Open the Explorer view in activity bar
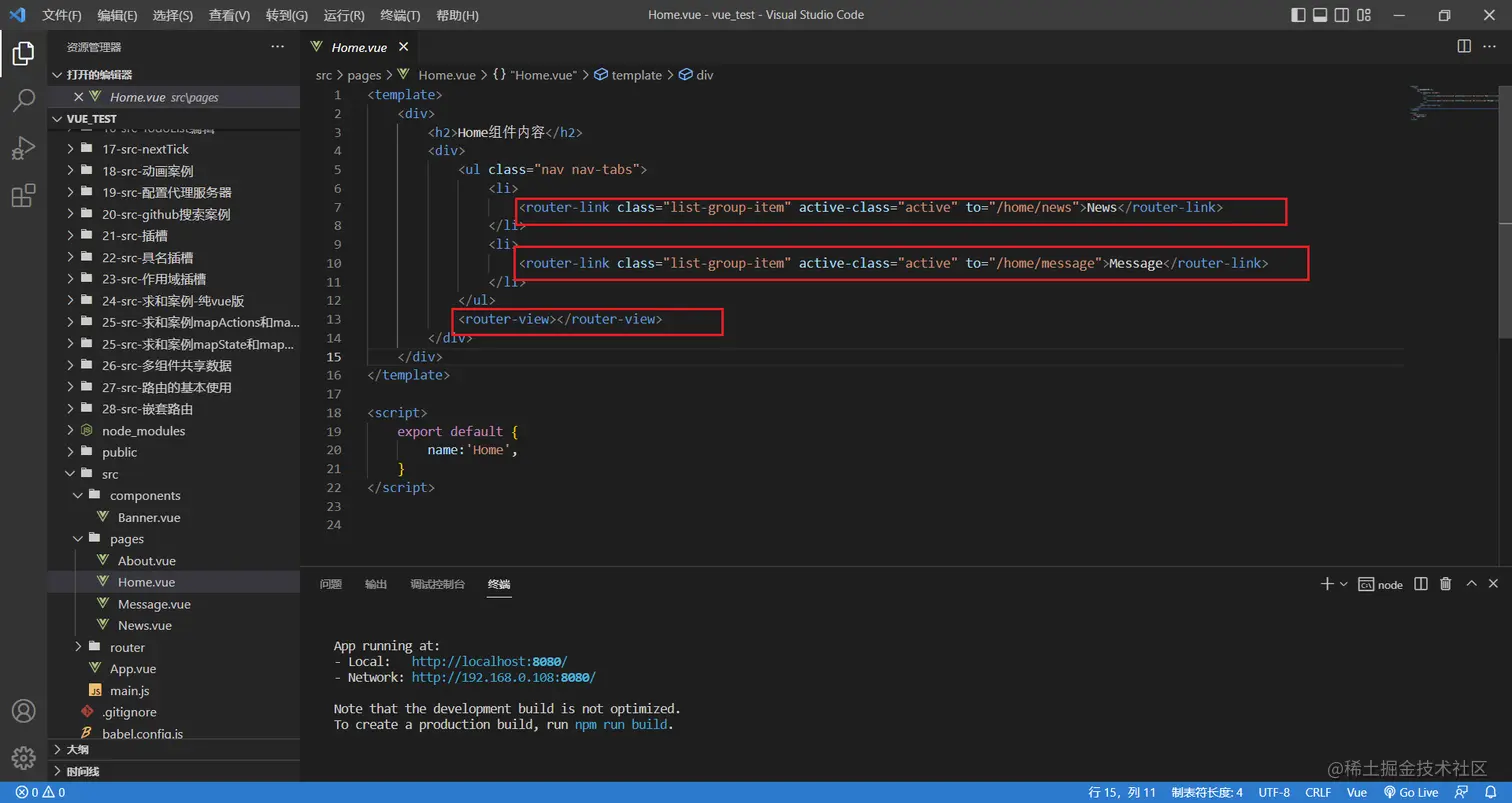Screen dimensions: 1512x803 pos(23,54)
